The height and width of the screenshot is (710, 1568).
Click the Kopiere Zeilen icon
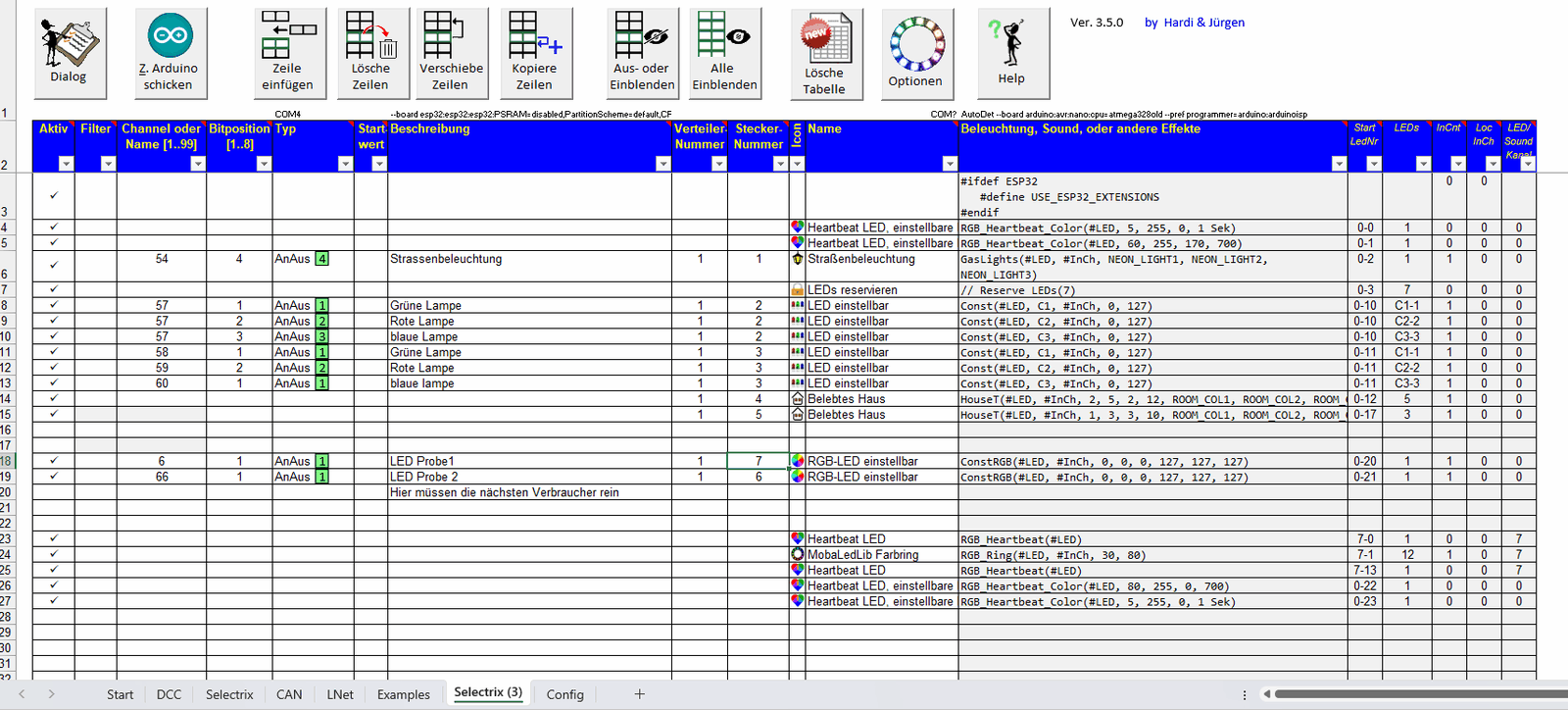[534, 54]
